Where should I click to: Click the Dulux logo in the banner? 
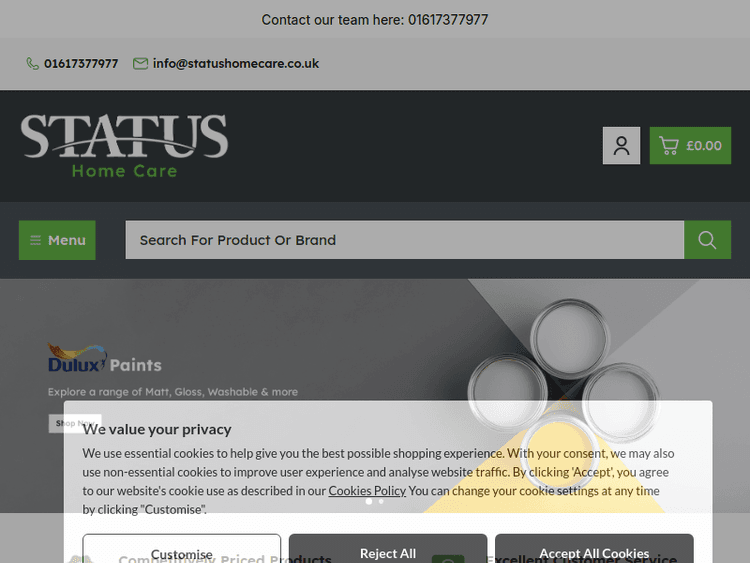coord(77,358)
